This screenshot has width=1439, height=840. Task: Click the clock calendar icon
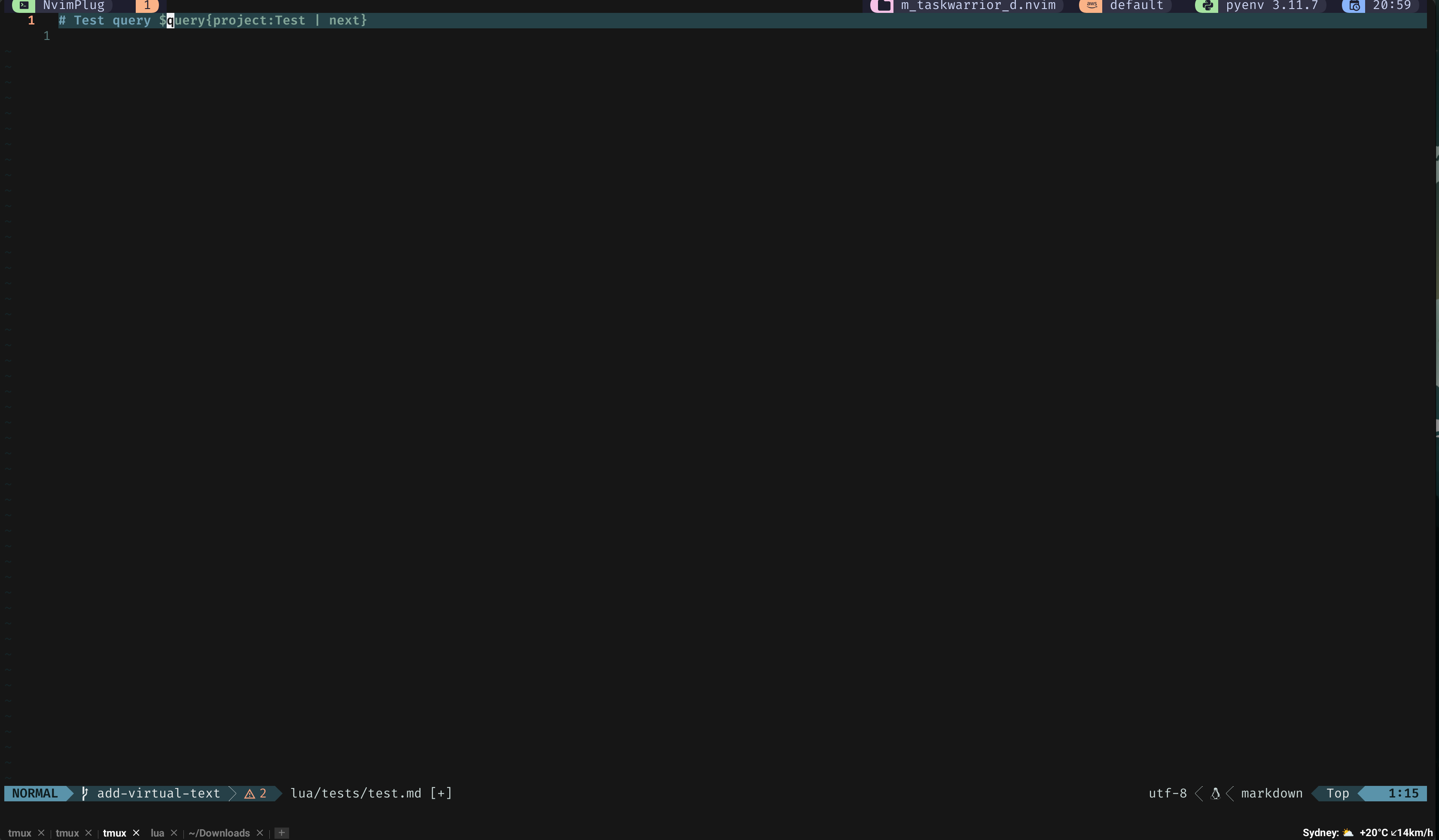coord(1354,6)
